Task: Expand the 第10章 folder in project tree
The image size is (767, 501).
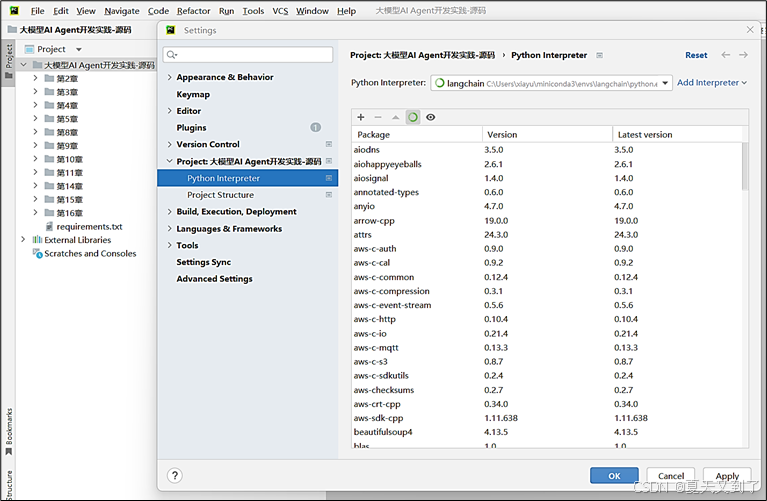Action: [x=35, y=159]
